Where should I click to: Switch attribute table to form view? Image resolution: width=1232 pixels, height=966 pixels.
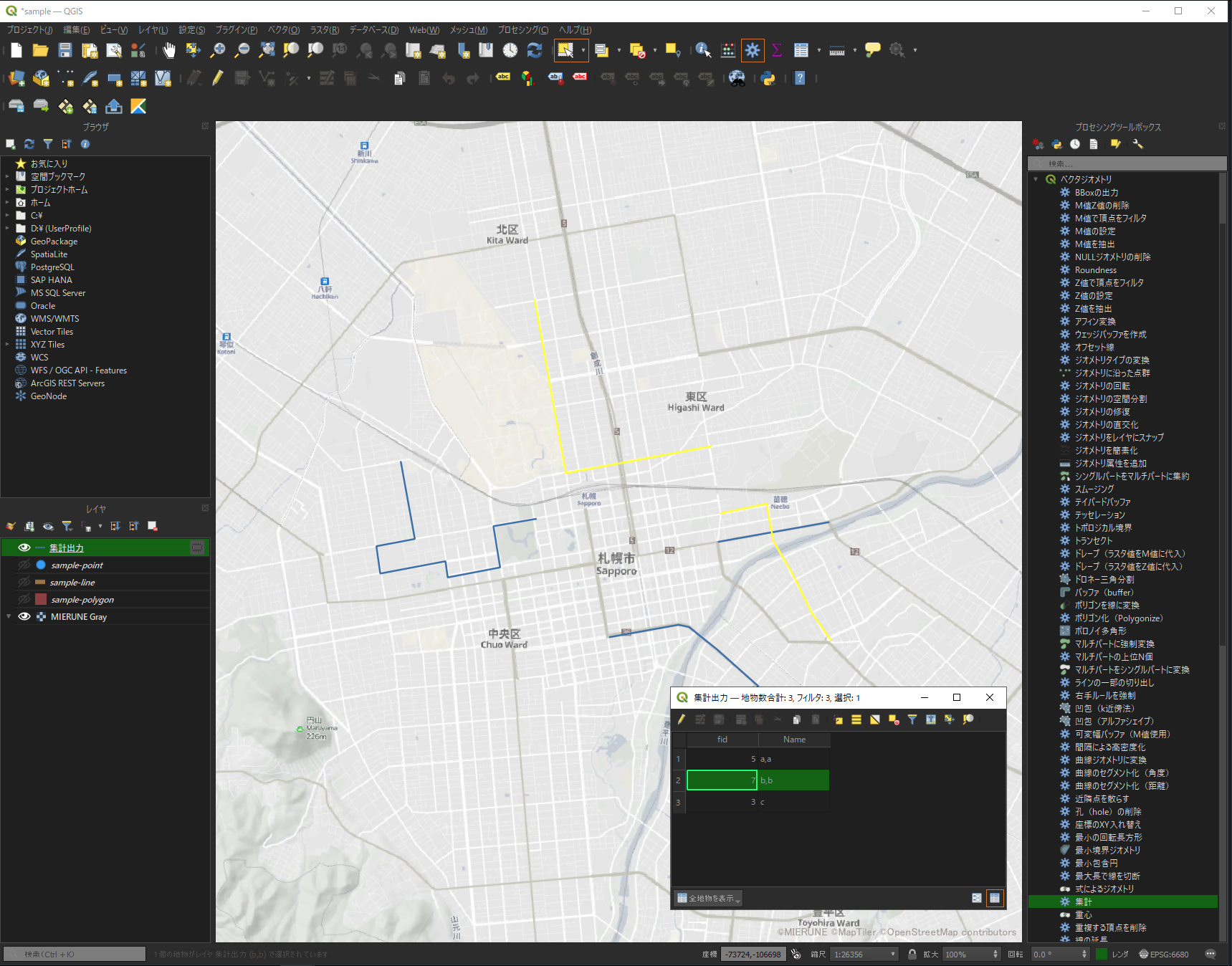[976, 898]
